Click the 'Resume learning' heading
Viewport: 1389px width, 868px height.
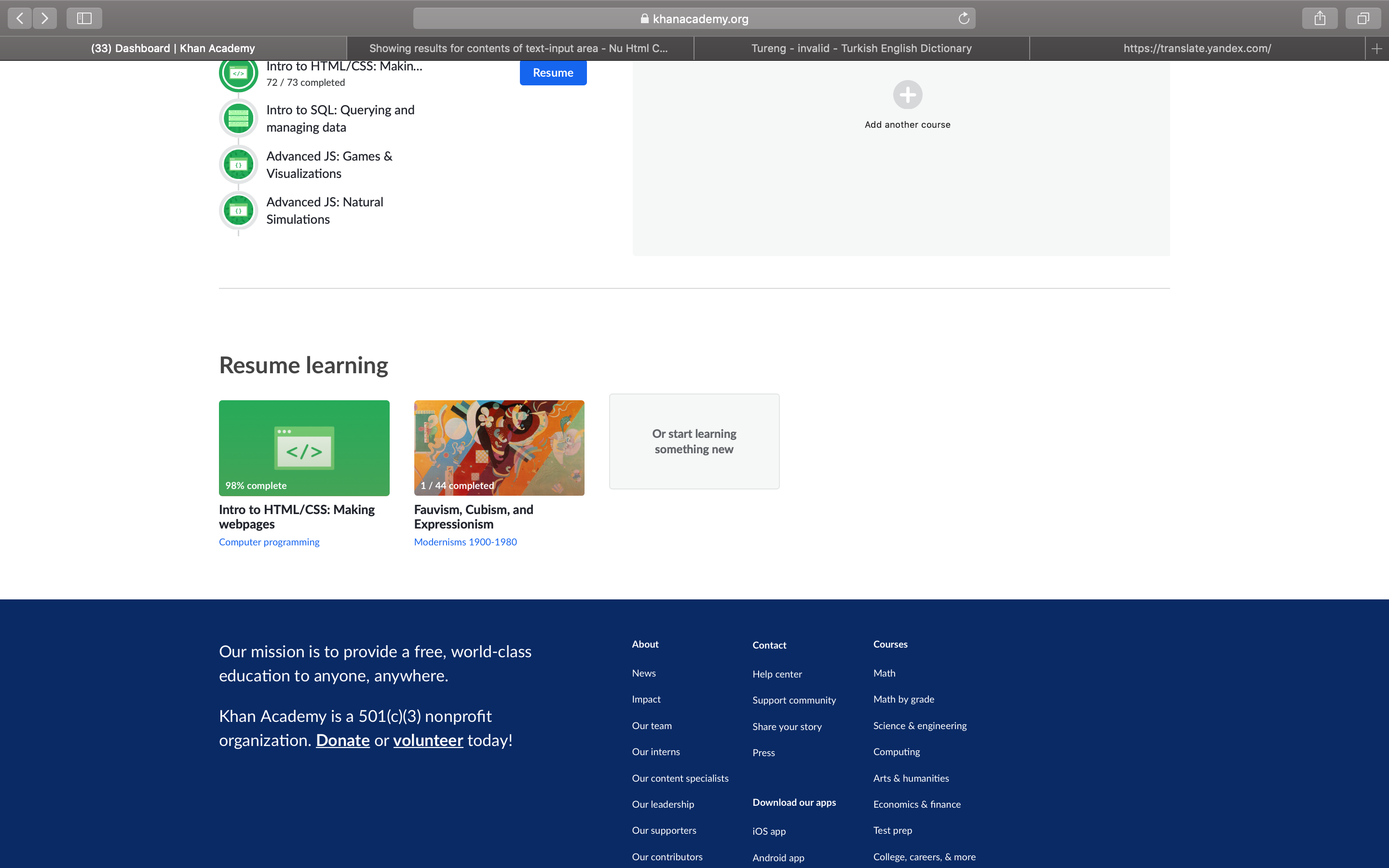tap(304, 365)
